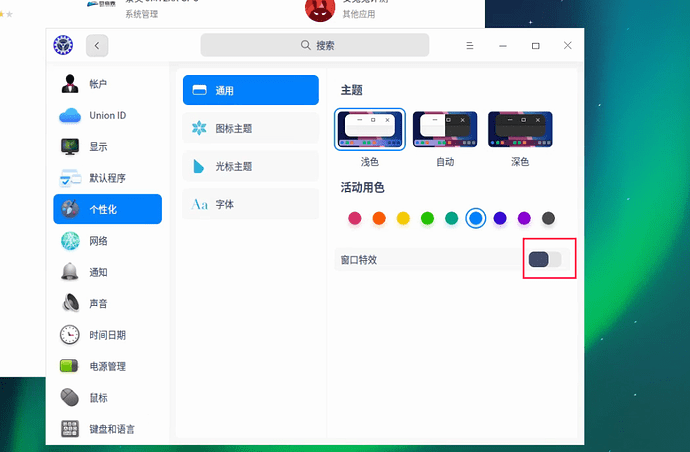Pick the teal accent color
This screenshot has width=690, height=452.
pos(451,218)
